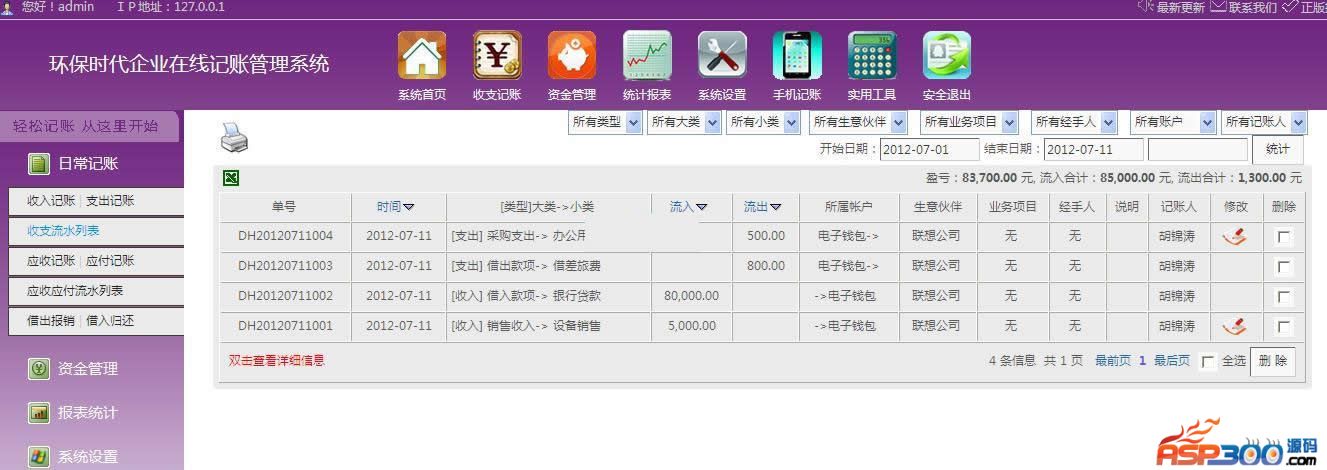Tick the delete checkbox for DH20120711001
The width and height of the screenshot is (1327, 470).
tap(1285, 327)
